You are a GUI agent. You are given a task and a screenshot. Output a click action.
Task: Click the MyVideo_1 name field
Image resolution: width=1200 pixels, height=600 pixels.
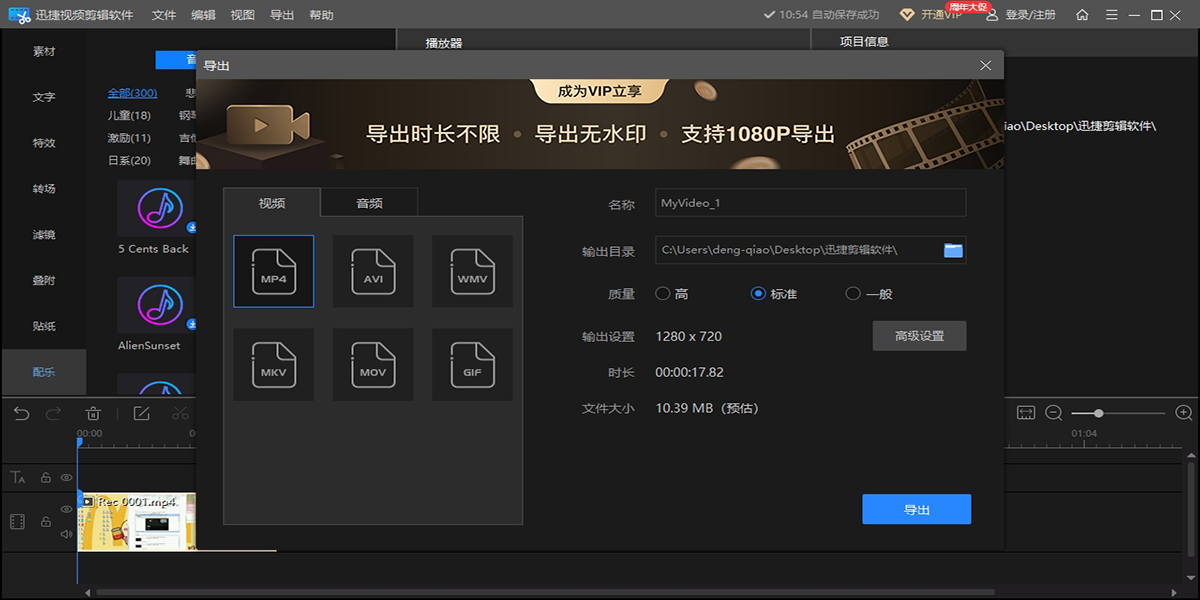(810, 203)
